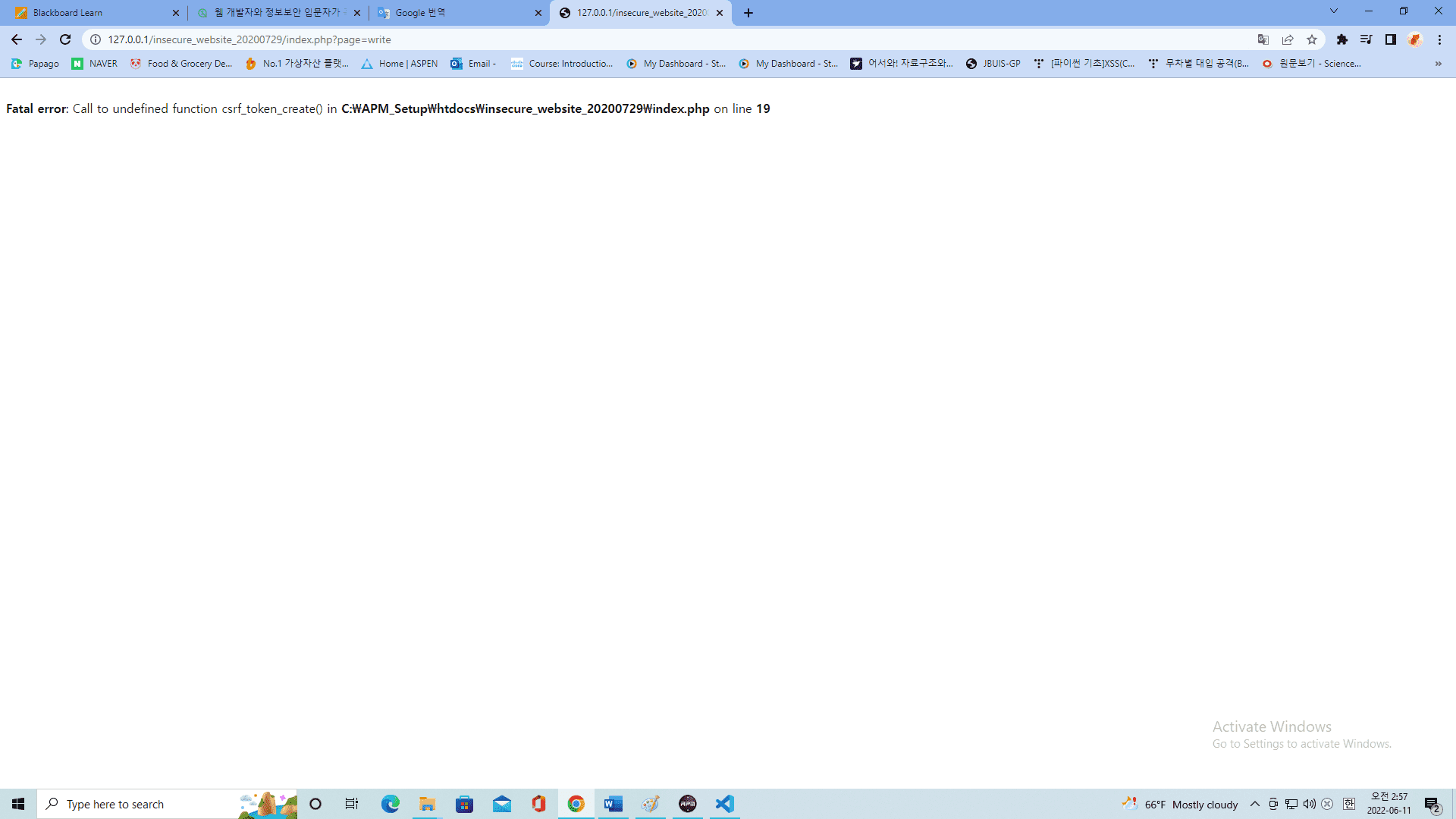
Task: Switch to Google 번역 tab
Action: click(455, 13)
